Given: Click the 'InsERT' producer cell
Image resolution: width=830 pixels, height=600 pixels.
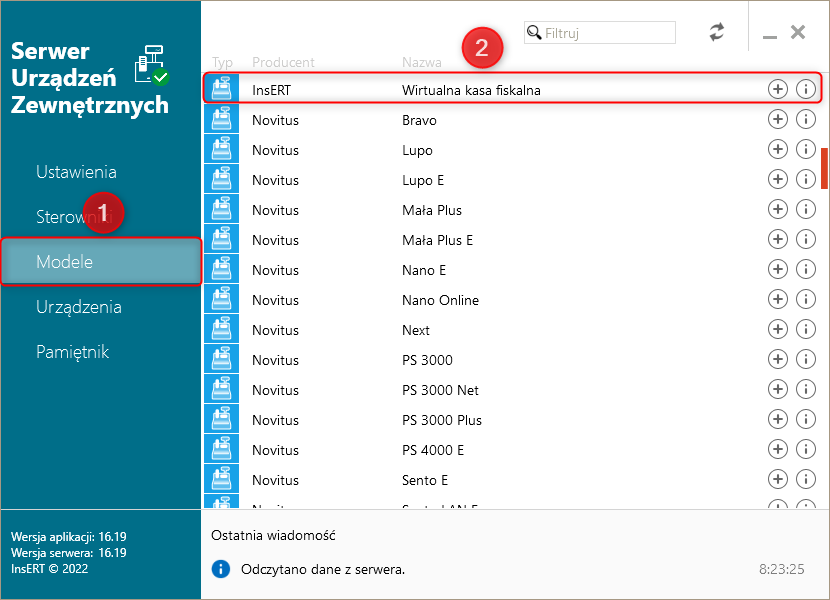Looking at the screenshot, I should [272, 90].
